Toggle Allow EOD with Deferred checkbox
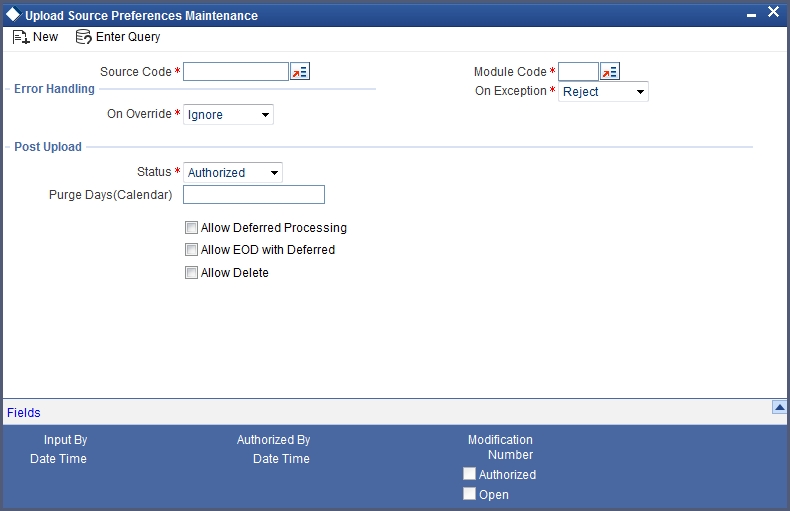Screen dimensions: 790x511 [191, 249]
